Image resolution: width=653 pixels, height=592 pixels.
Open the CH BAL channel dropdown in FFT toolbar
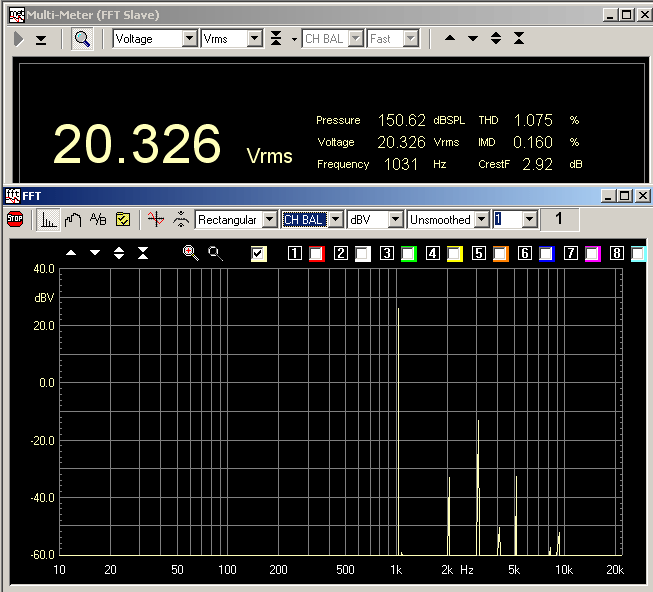[x=336, y=219]
